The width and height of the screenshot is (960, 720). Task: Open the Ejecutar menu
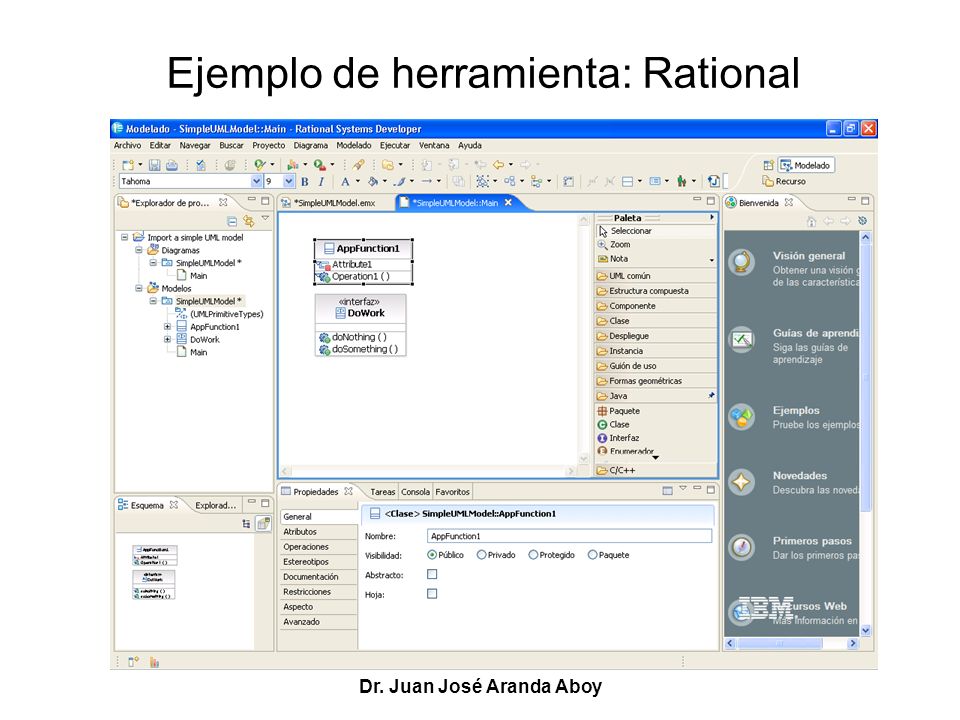395,146
